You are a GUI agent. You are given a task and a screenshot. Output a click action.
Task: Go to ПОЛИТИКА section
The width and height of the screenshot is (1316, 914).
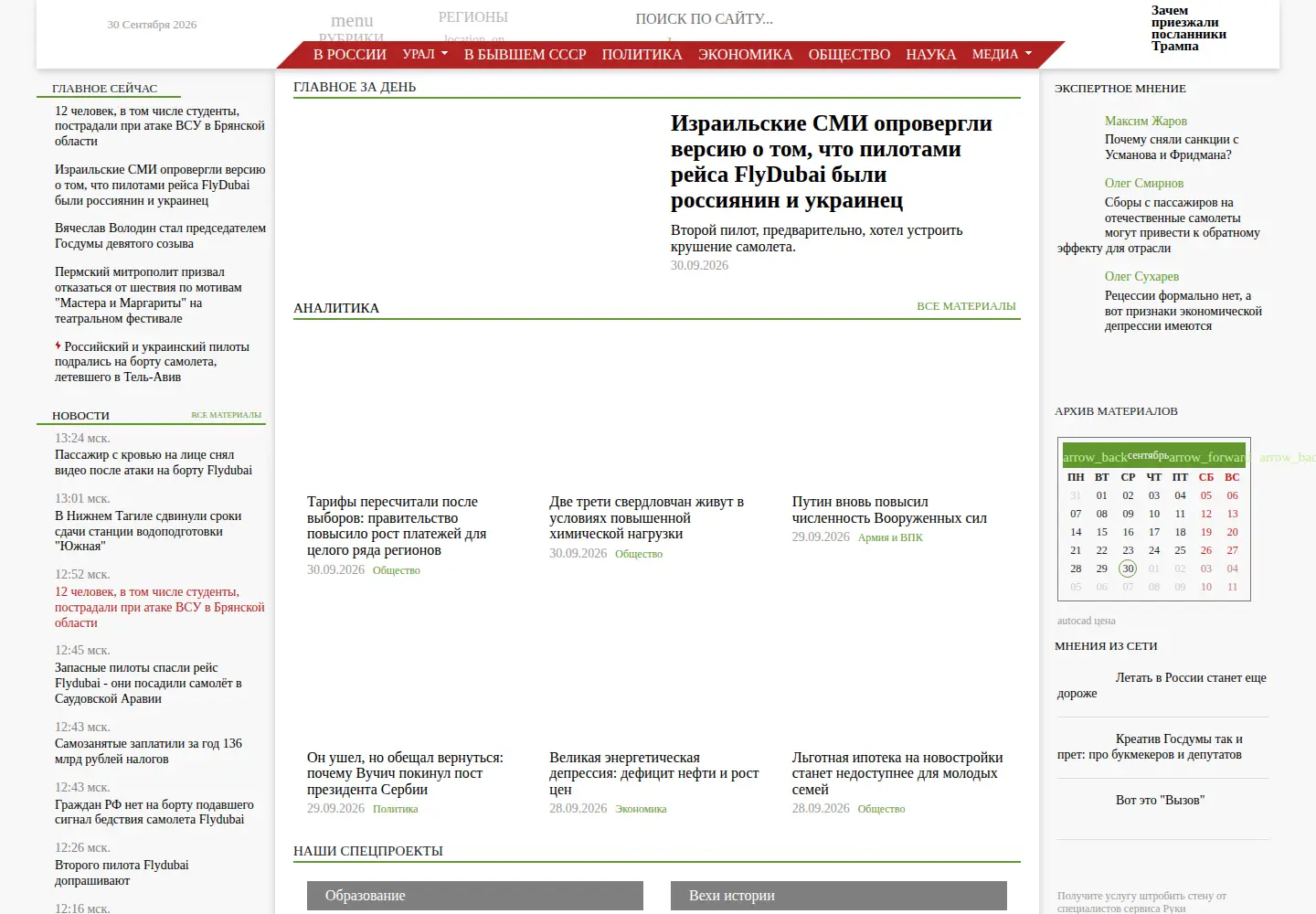pos(642,54)
